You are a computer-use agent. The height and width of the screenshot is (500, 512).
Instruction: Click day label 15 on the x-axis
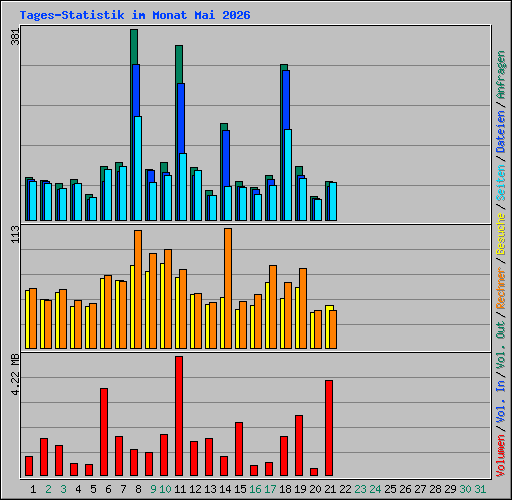tap(240, 489)
